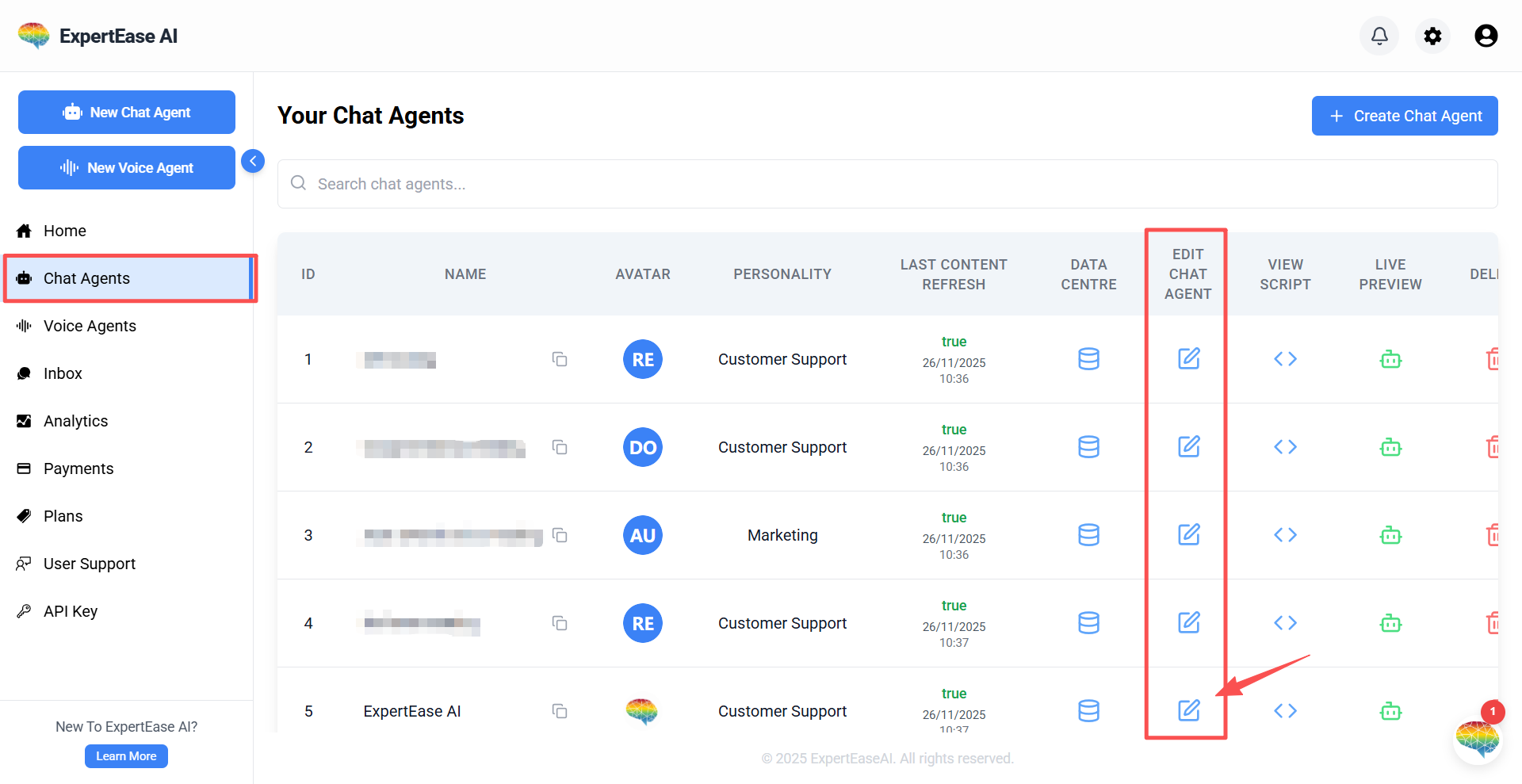Copy the name of agent 4

coord(560,623)
